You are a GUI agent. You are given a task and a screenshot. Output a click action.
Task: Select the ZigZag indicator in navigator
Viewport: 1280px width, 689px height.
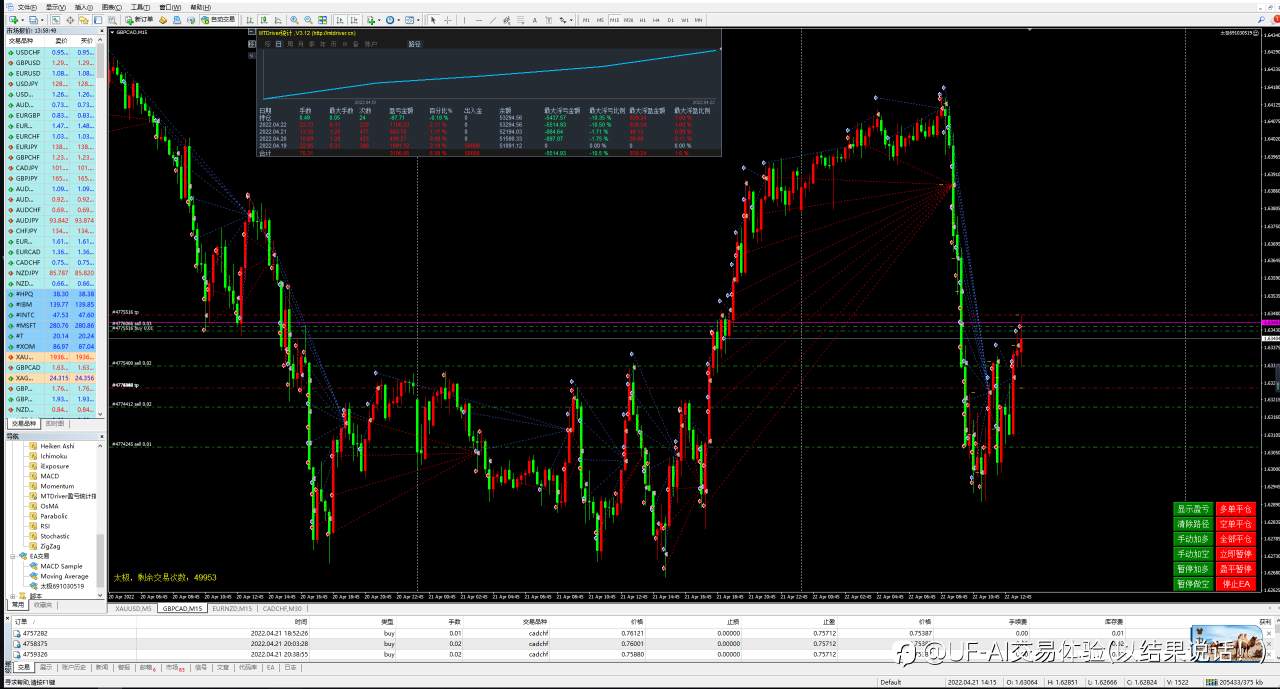pyautogui.click(x=52, y=546)
